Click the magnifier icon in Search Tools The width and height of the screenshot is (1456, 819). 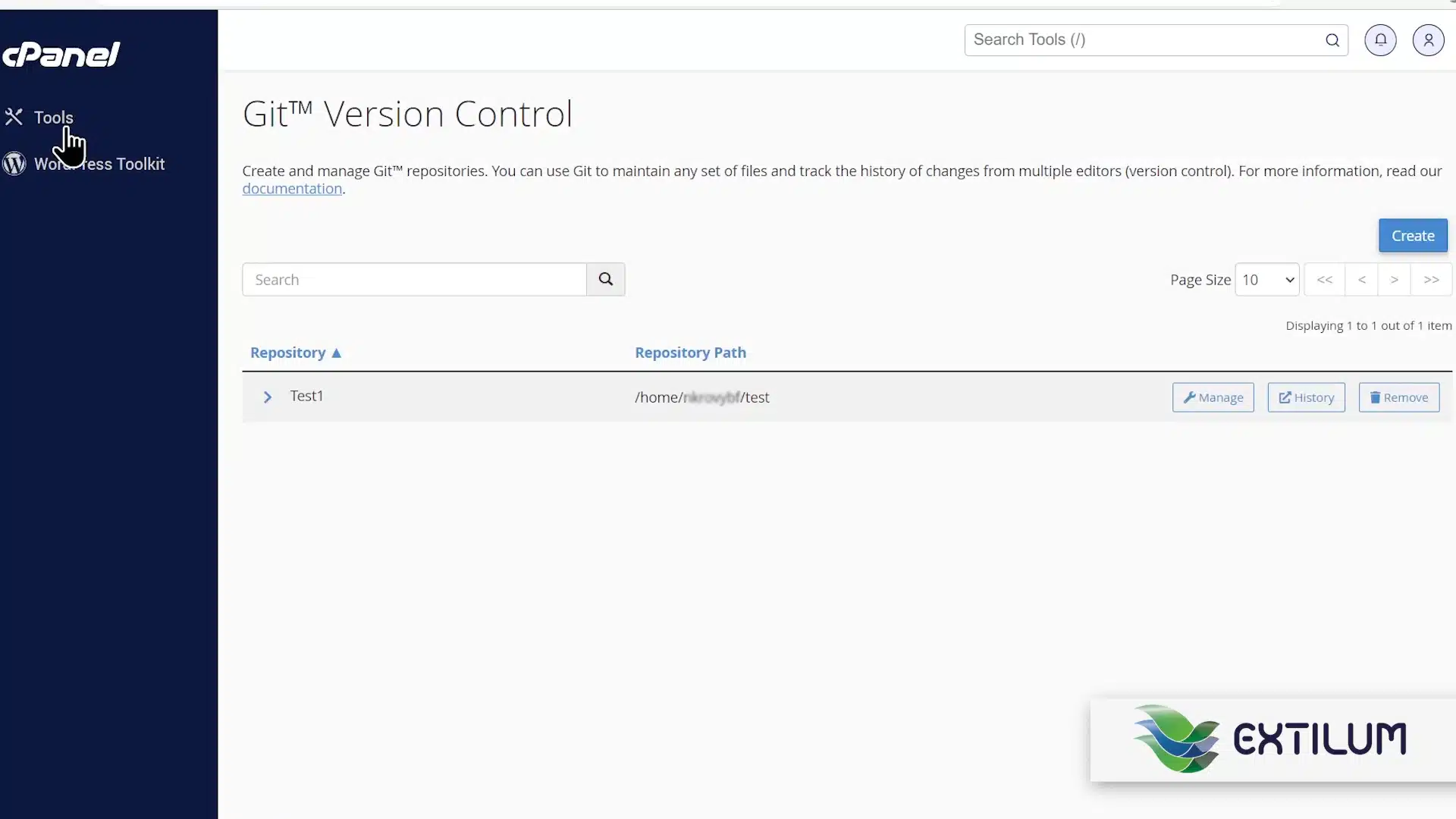tap(1332, 40)
